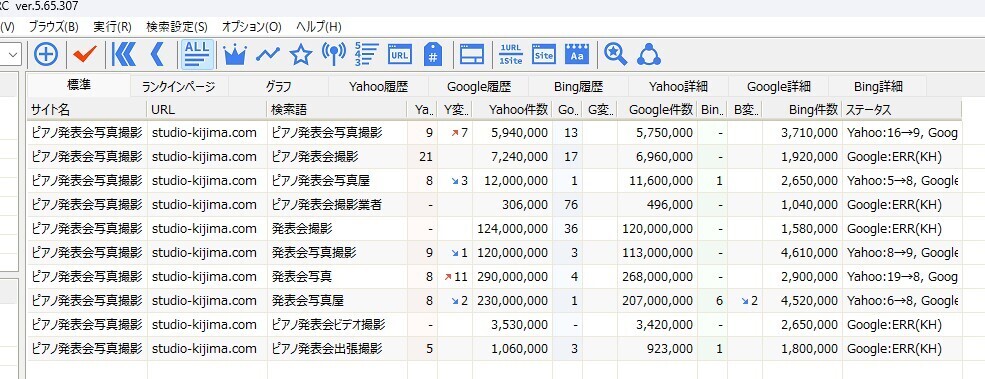
Task: Sort by the 検索語 column header
Action: coord(337,109)
